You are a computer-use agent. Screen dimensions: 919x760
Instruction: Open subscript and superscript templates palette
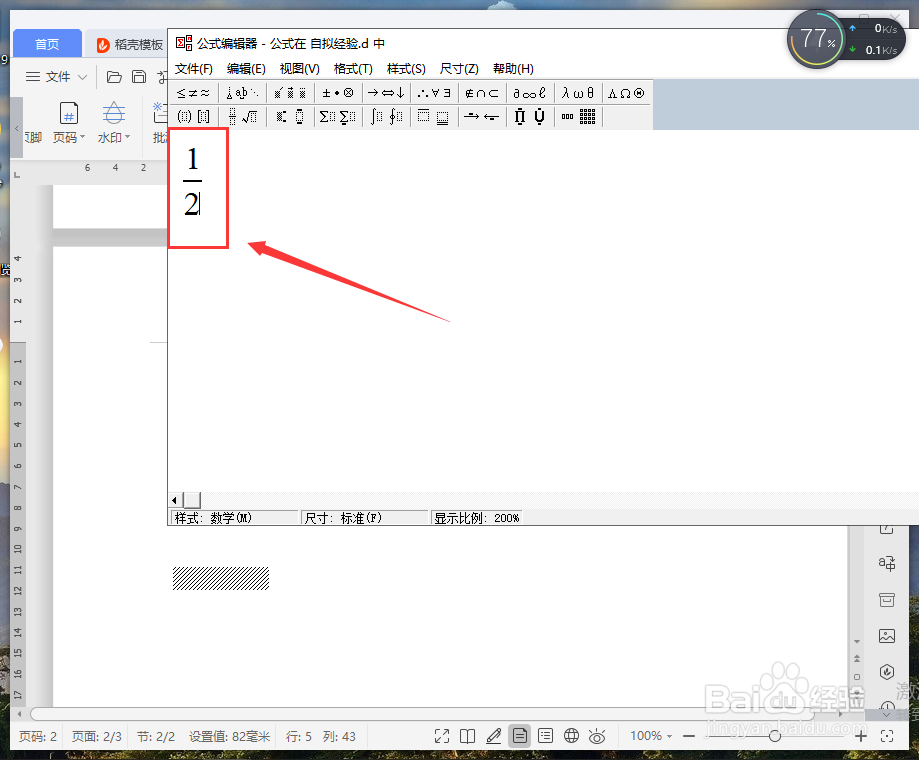(290, 117)
